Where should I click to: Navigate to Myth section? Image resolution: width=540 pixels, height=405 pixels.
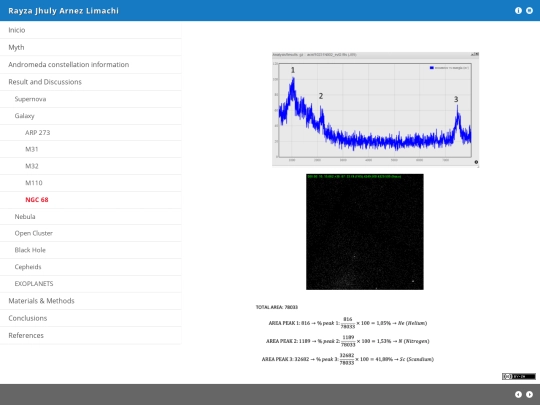91,47
